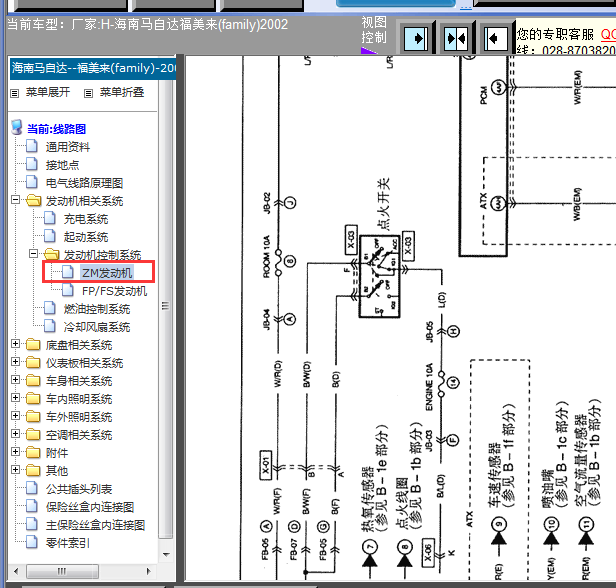
Task: Expand the 车内照明系统 folder
Action: (15, 398)
